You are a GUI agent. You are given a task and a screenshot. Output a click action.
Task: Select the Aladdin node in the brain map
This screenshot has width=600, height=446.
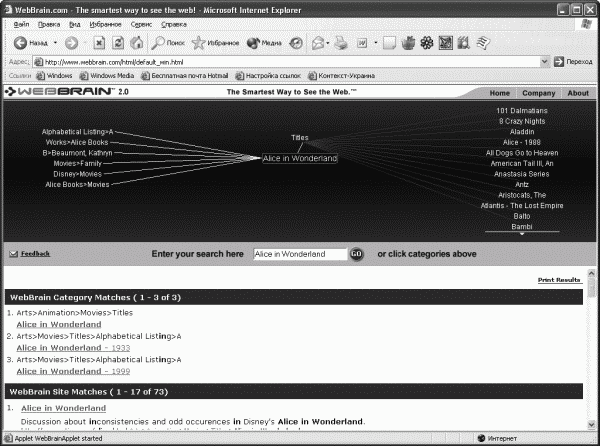click(x=522, y=132)
